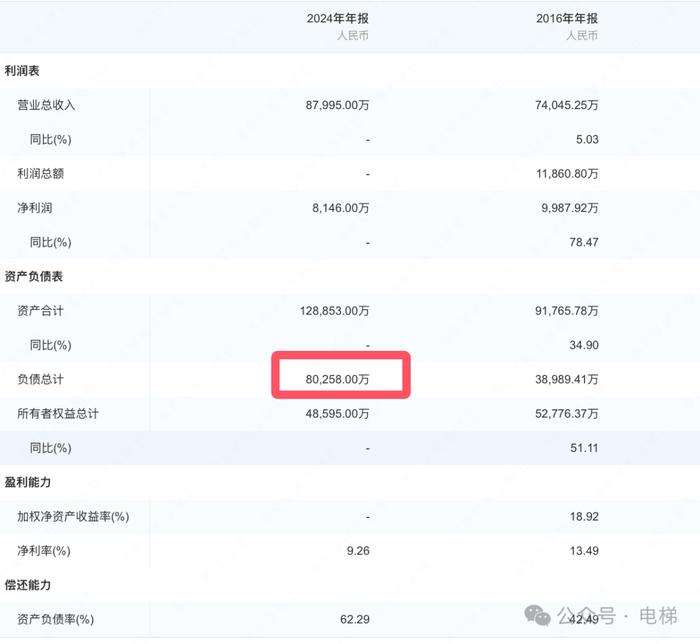Click the 营业总收入 row label

(x=46, y=105)
